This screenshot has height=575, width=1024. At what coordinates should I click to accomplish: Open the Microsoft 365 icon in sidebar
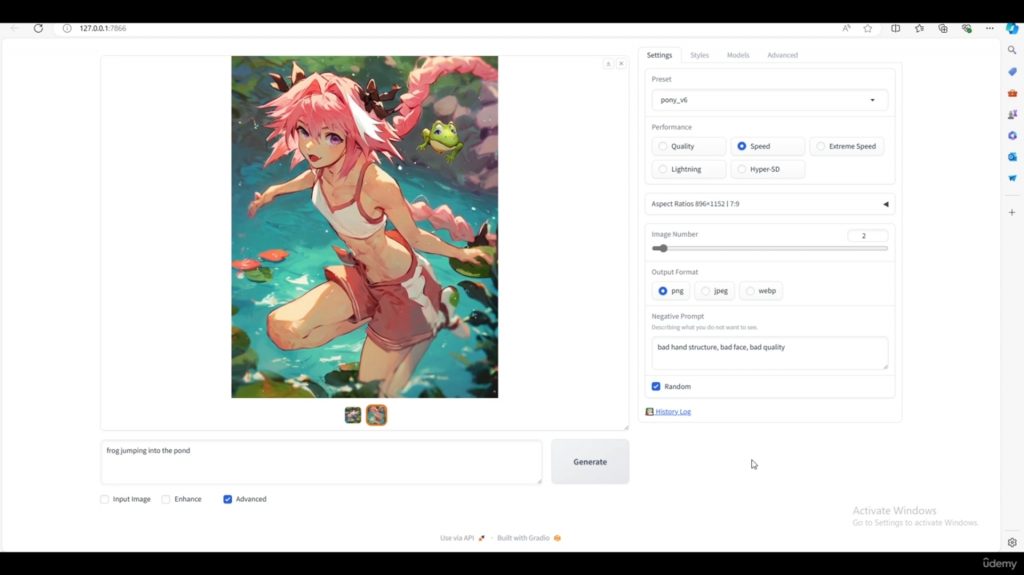tap(1012, 136)
